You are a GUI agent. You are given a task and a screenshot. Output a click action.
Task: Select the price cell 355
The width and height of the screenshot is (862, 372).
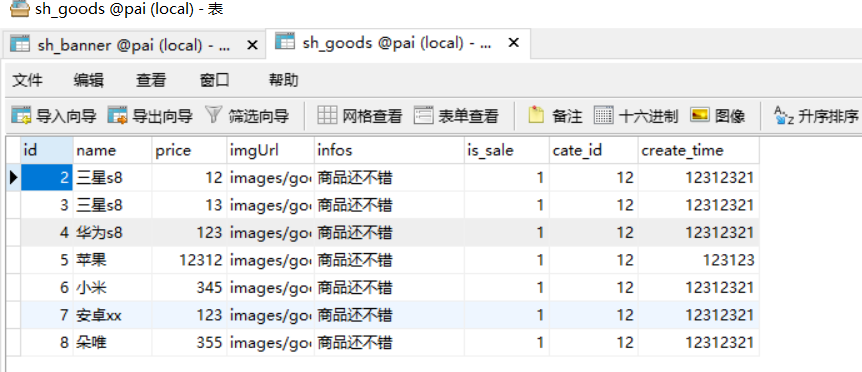[189, 342]
